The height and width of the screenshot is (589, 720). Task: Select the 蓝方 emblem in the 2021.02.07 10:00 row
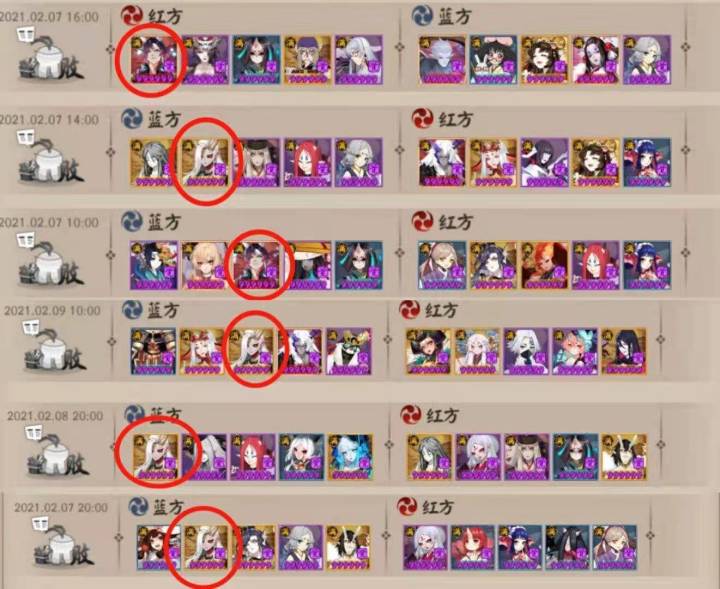(132, 221)
